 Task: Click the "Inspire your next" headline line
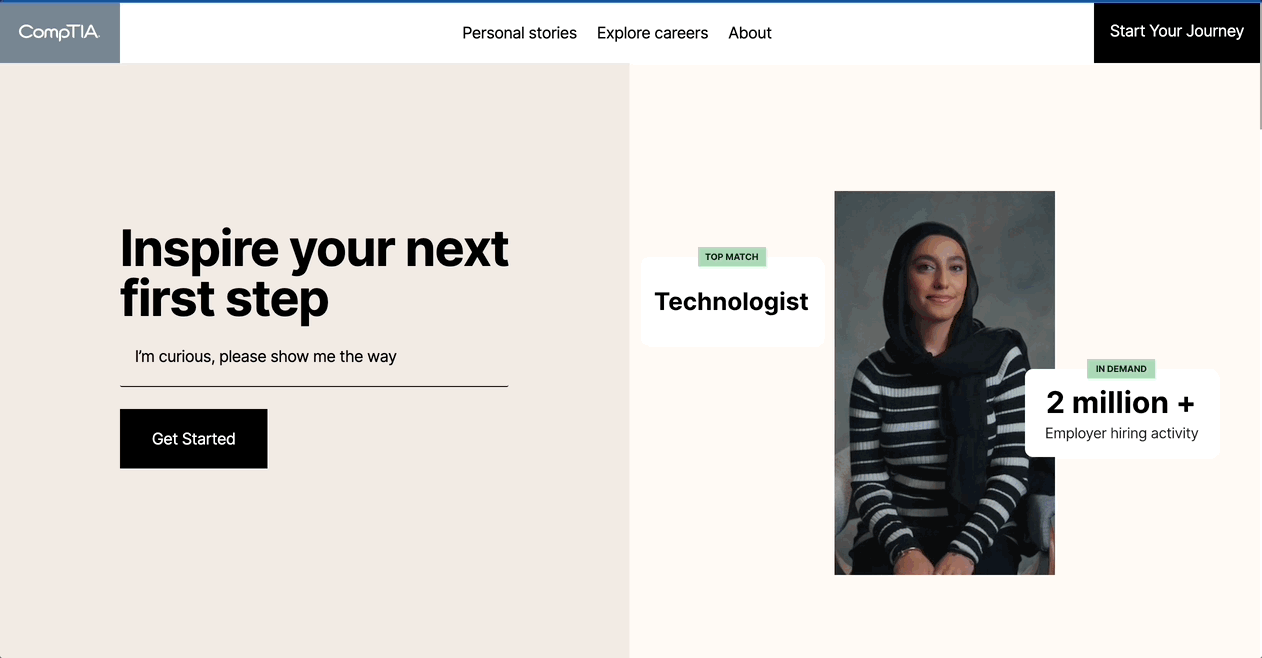pos(314,249)
